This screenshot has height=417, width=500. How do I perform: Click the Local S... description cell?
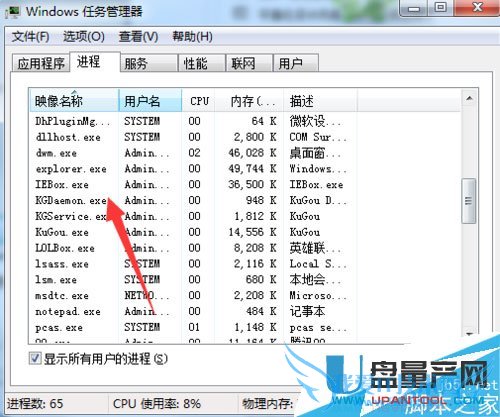(x=318, y=264)
